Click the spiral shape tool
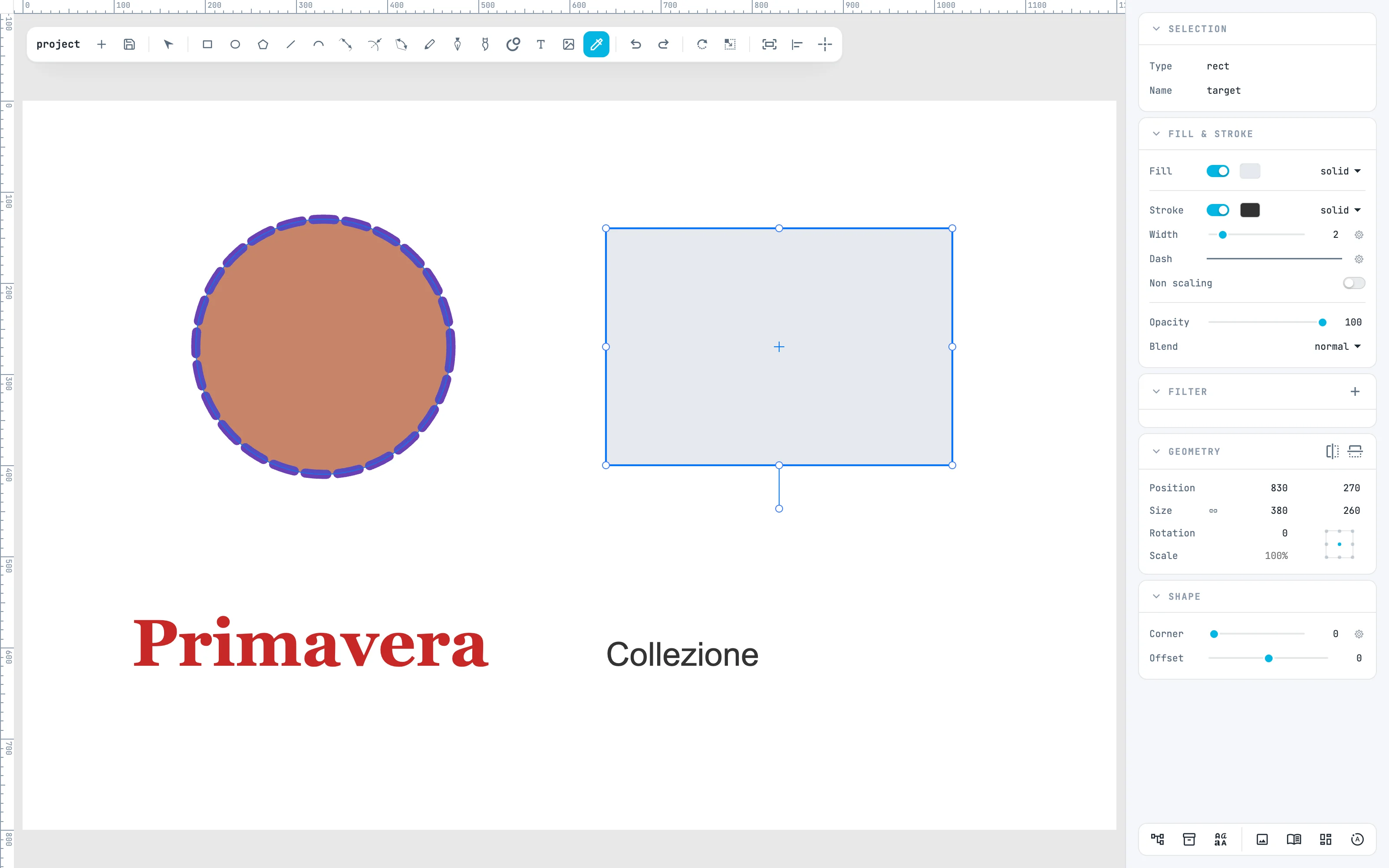 pos(513,44)
